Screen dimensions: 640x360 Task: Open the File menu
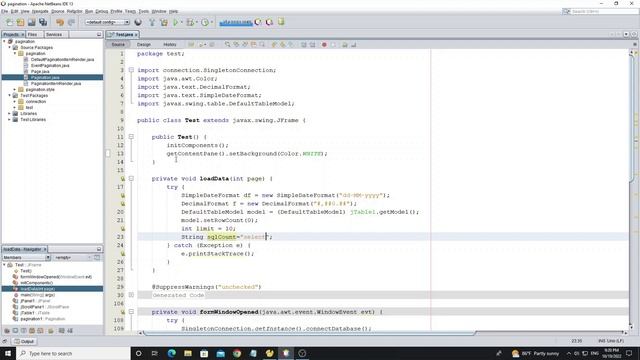(4, 11)
